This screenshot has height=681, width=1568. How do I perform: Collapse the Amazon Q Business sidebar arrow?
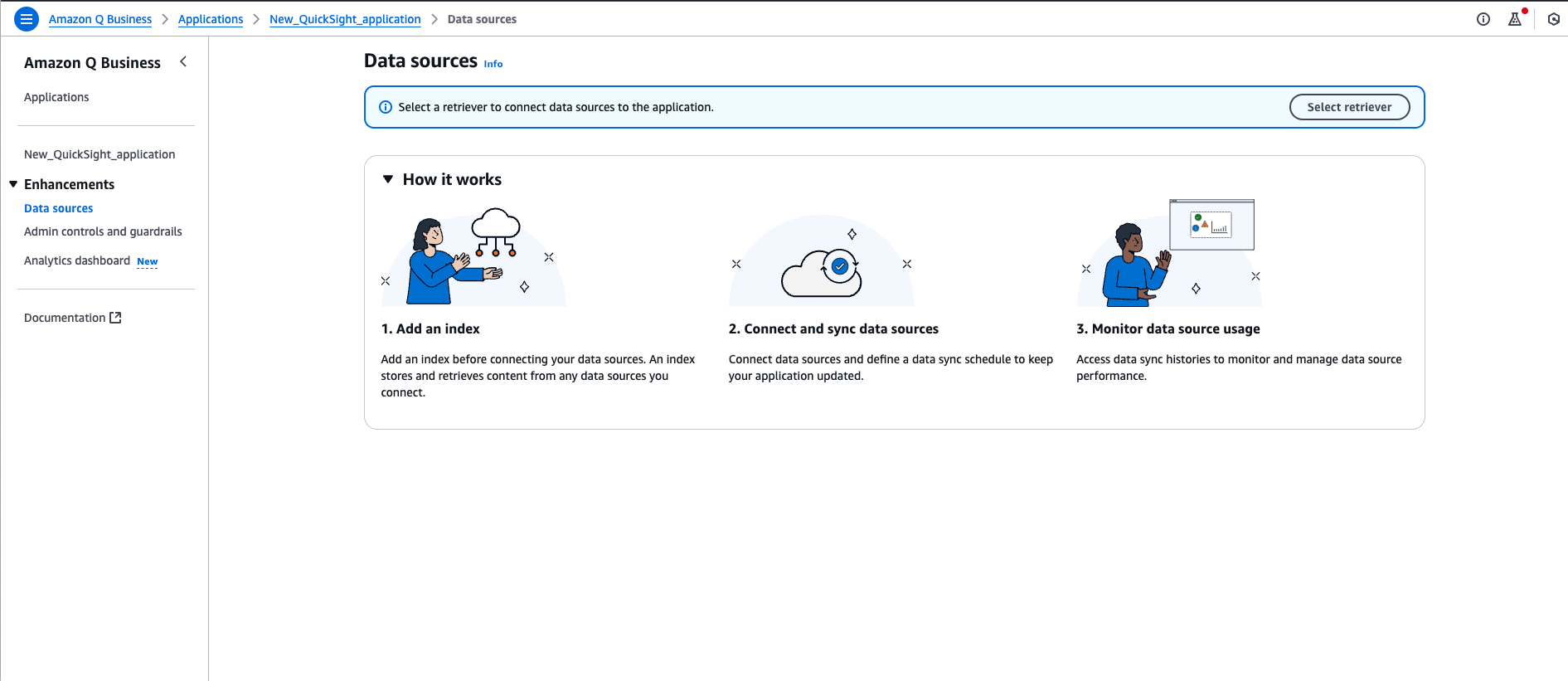(183, 61)
